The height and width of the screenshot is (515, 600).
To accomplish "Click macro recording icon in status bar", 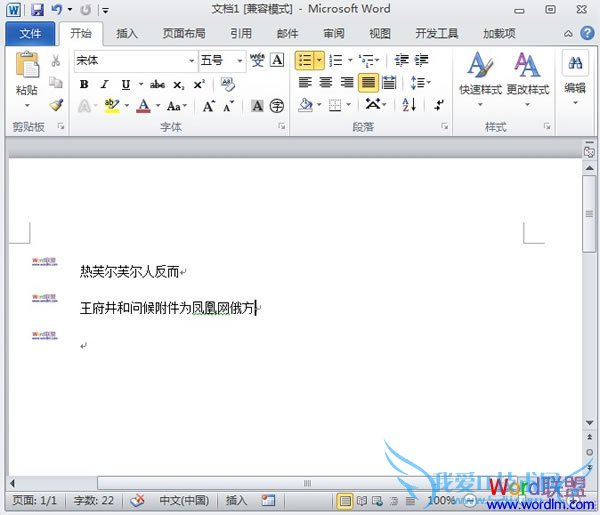I will [x=268, y=500].
